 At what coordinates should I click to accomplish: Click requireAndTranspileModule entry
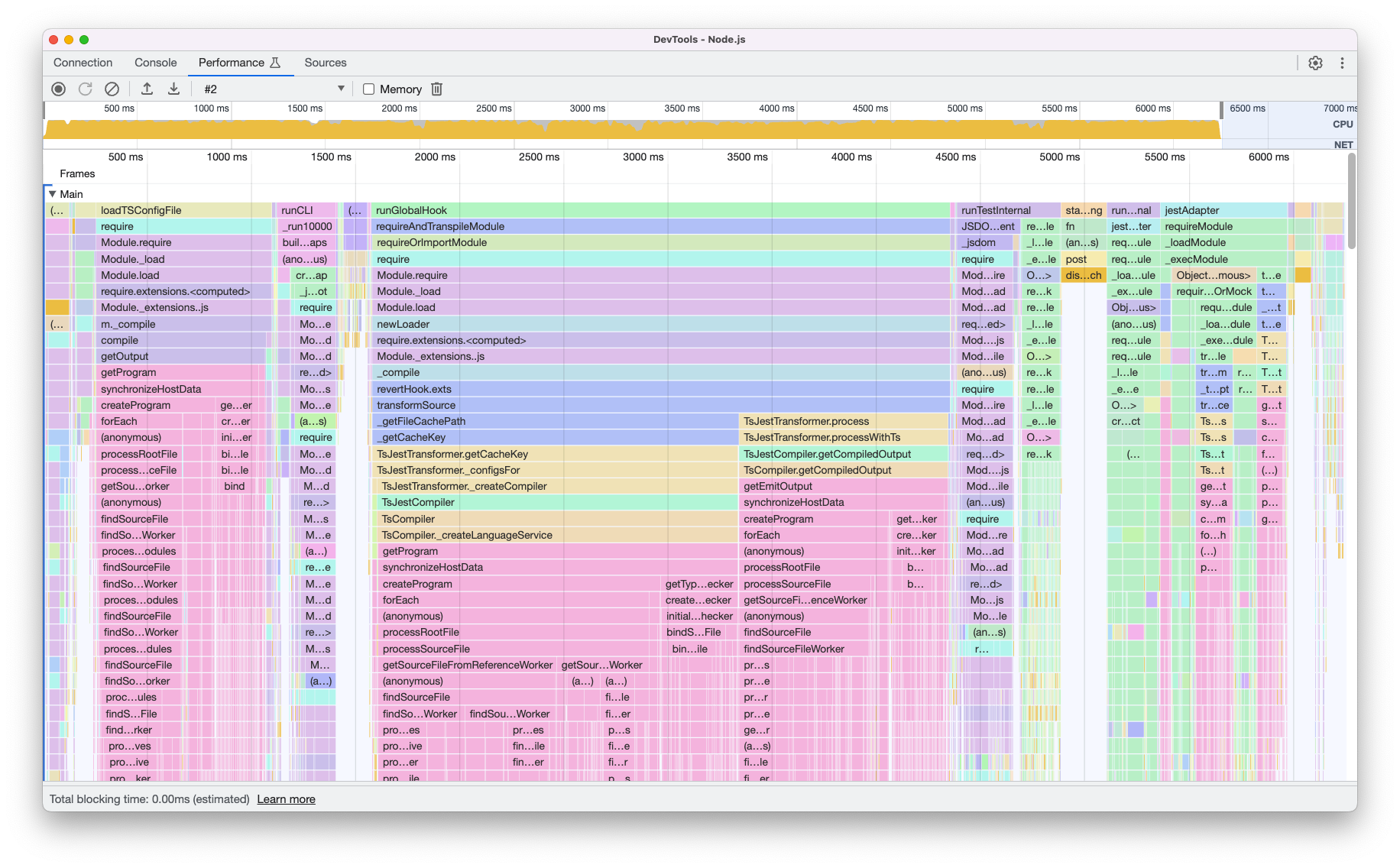coord(661,226)
